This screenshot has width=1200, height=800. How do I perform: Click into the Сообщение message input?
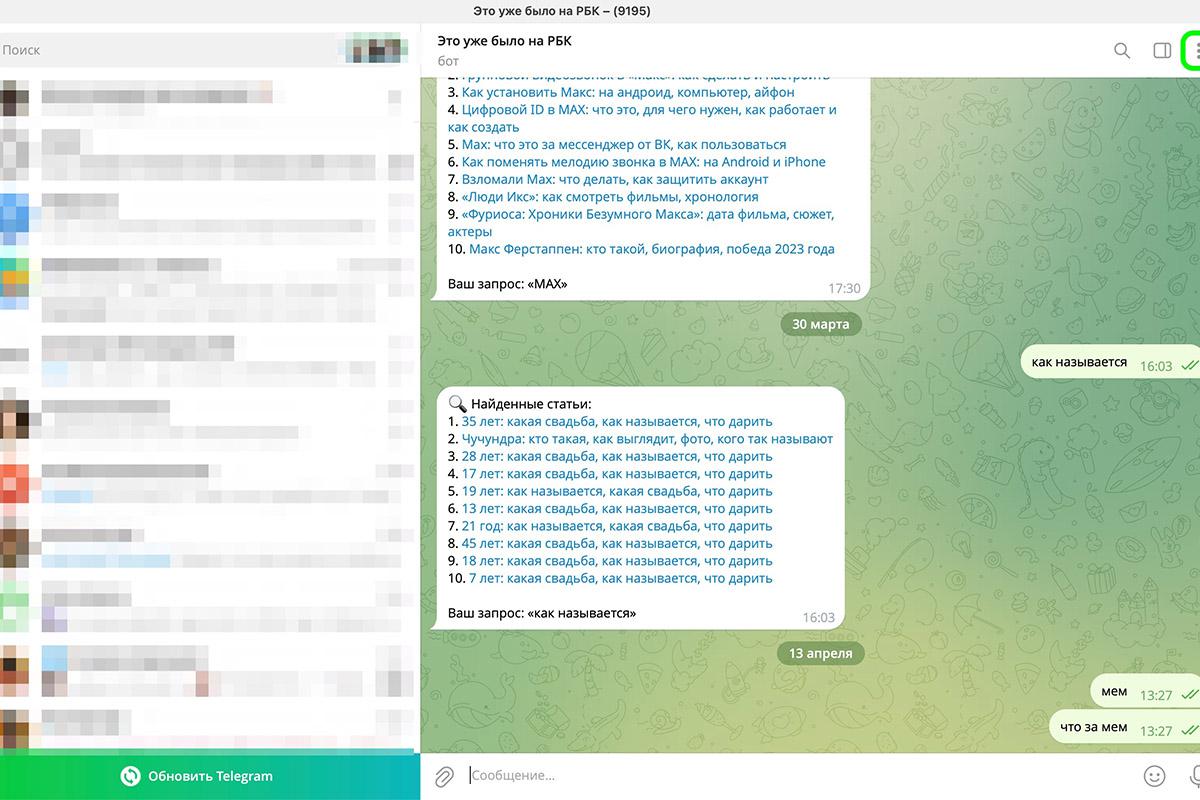800,775
